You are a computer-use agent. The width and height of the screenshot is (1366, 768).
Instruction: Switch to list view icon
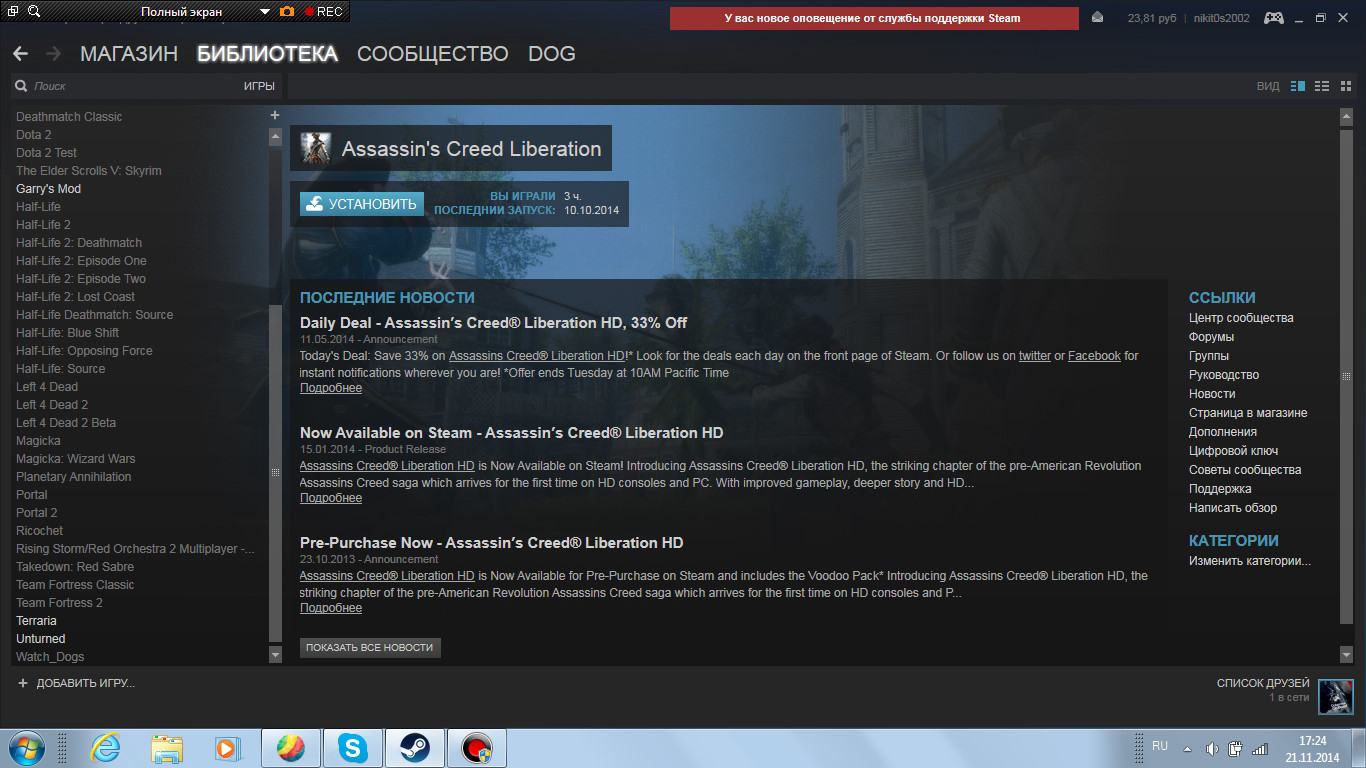click(1322, 87)
